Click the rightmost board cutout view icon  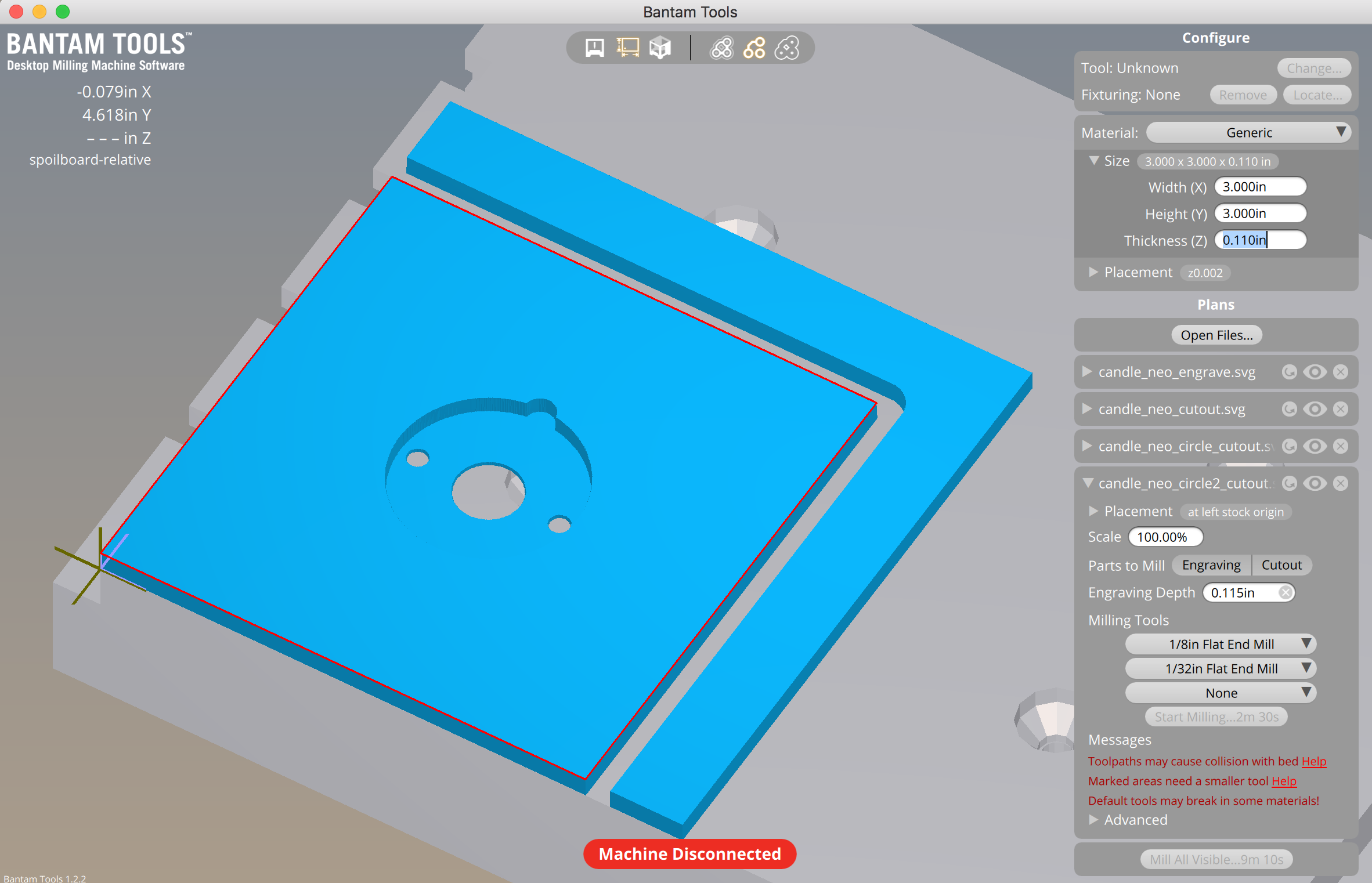tap(787, 48)
